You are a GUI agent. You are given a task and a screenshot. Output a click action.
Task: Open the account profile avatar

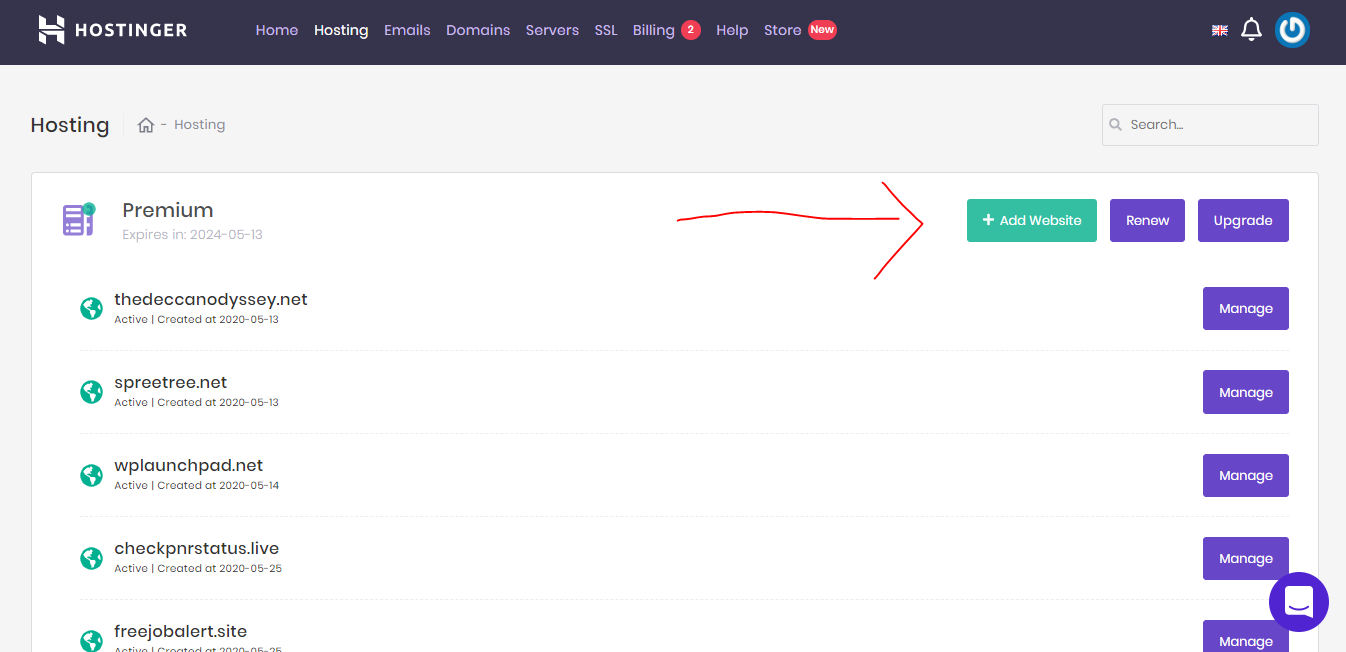(x=1292, y=30)
